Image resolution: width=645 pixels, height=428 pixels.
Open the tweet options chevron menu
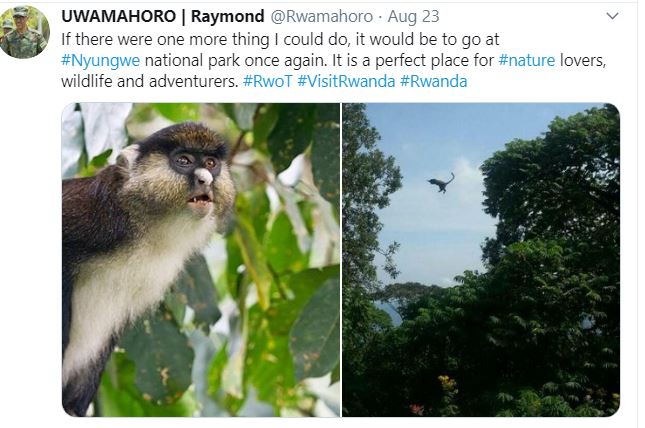click(x=613, y=16)
